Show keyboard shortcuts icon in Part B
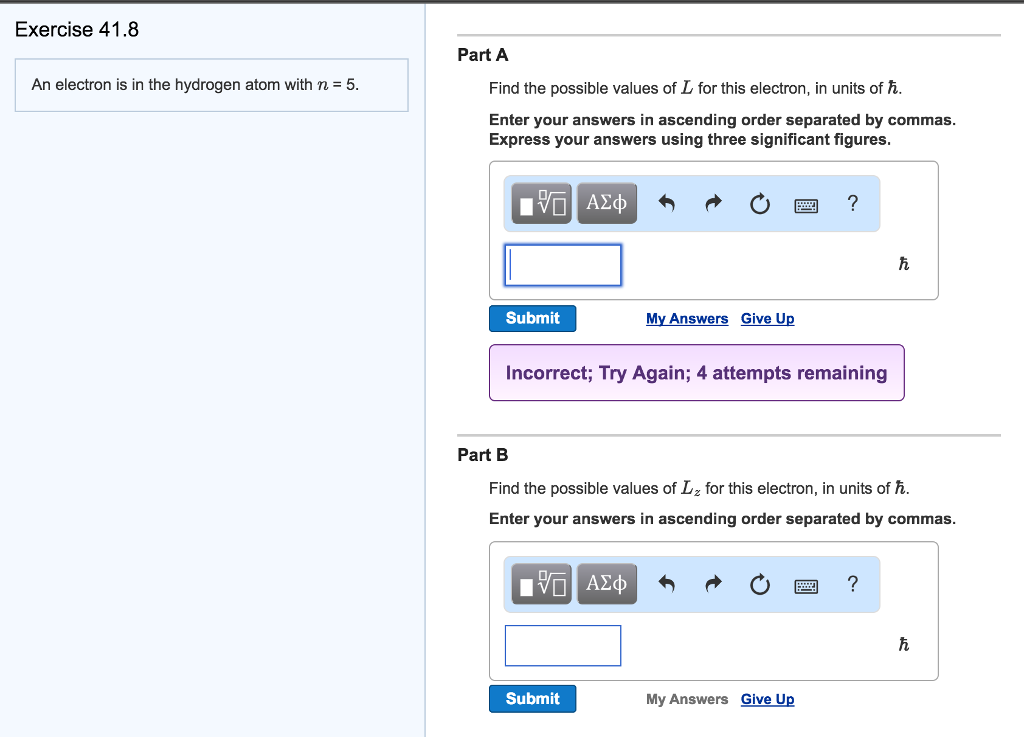This screenshot has width=1024, height=737. point(807,586)
